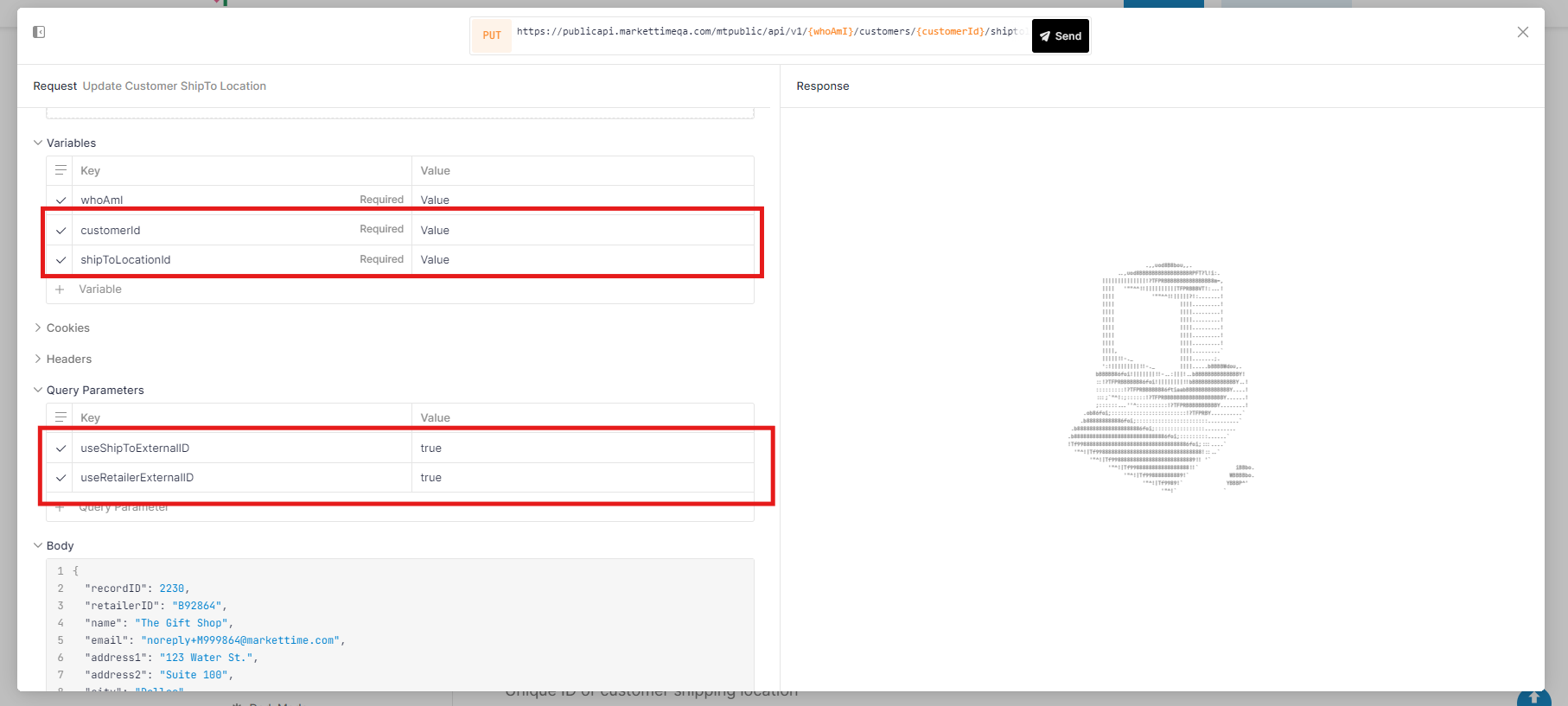
Task: Click the scroll-to-top arrow button
Action: pos(1533,698)
